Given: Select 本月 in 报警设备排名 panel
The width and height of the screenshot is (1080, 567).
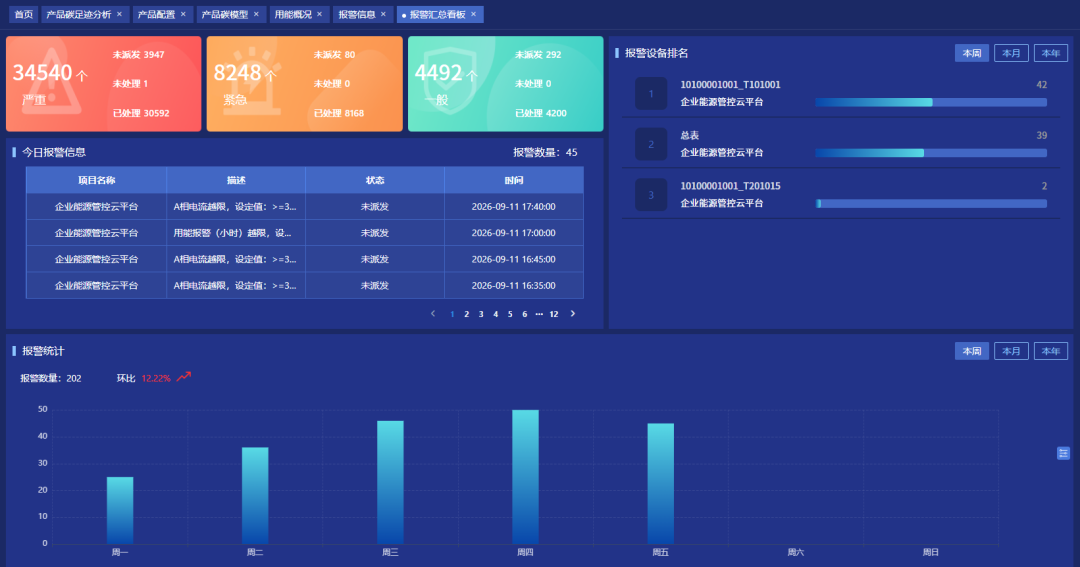Looking at the screenshot, I should (x=1011, y=53).
